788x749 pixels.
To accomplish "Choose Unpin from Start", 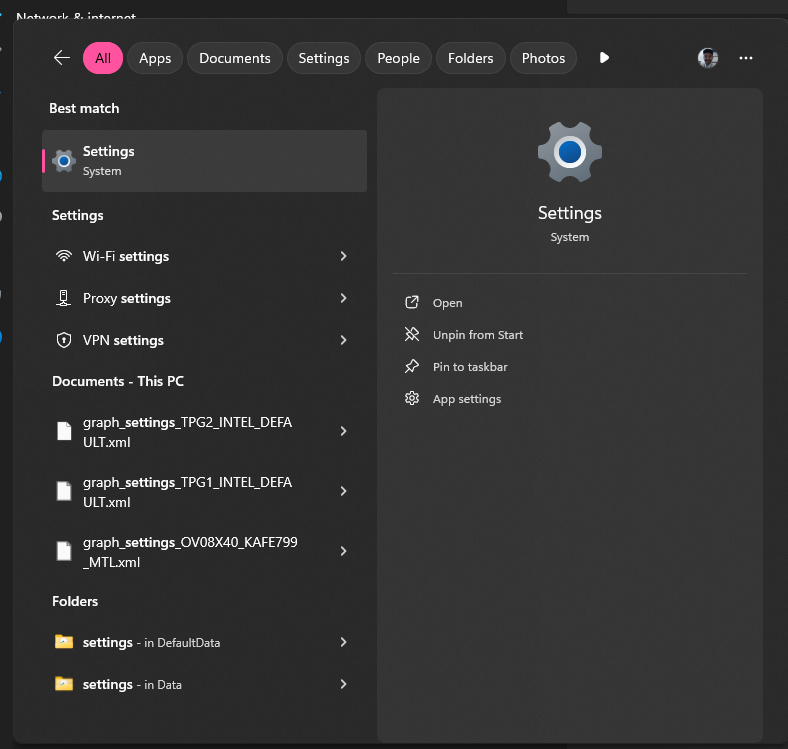I will [477, 335].
